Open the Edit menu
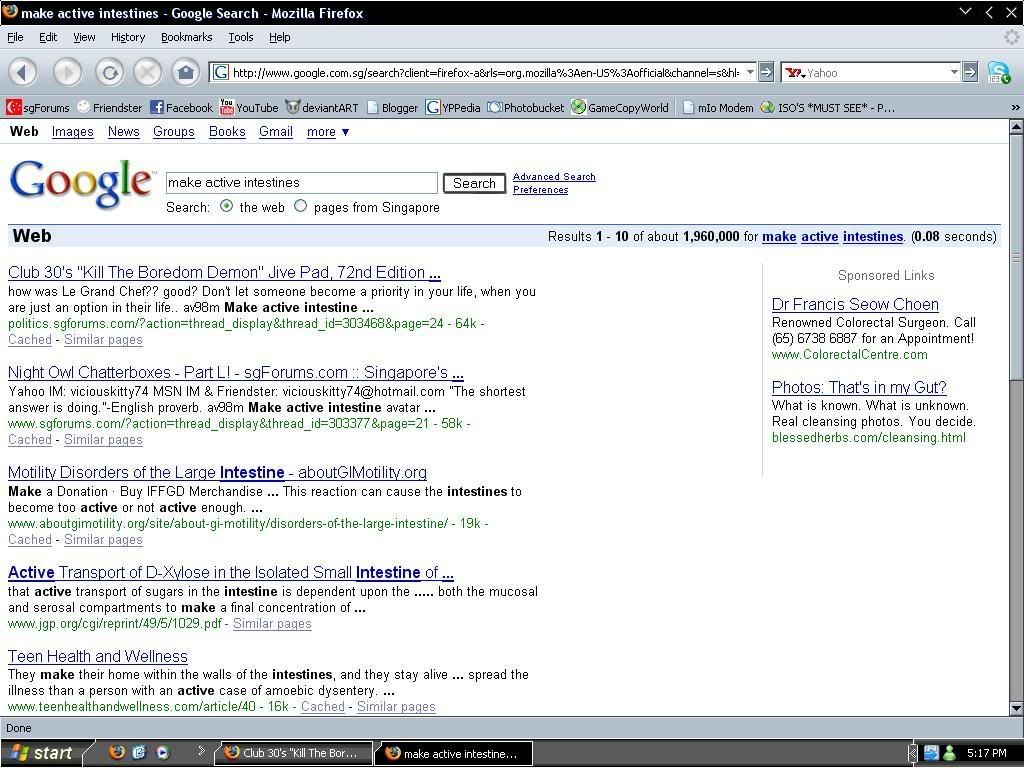This screenshot has height=768, width=1024. tap(48, 37)
